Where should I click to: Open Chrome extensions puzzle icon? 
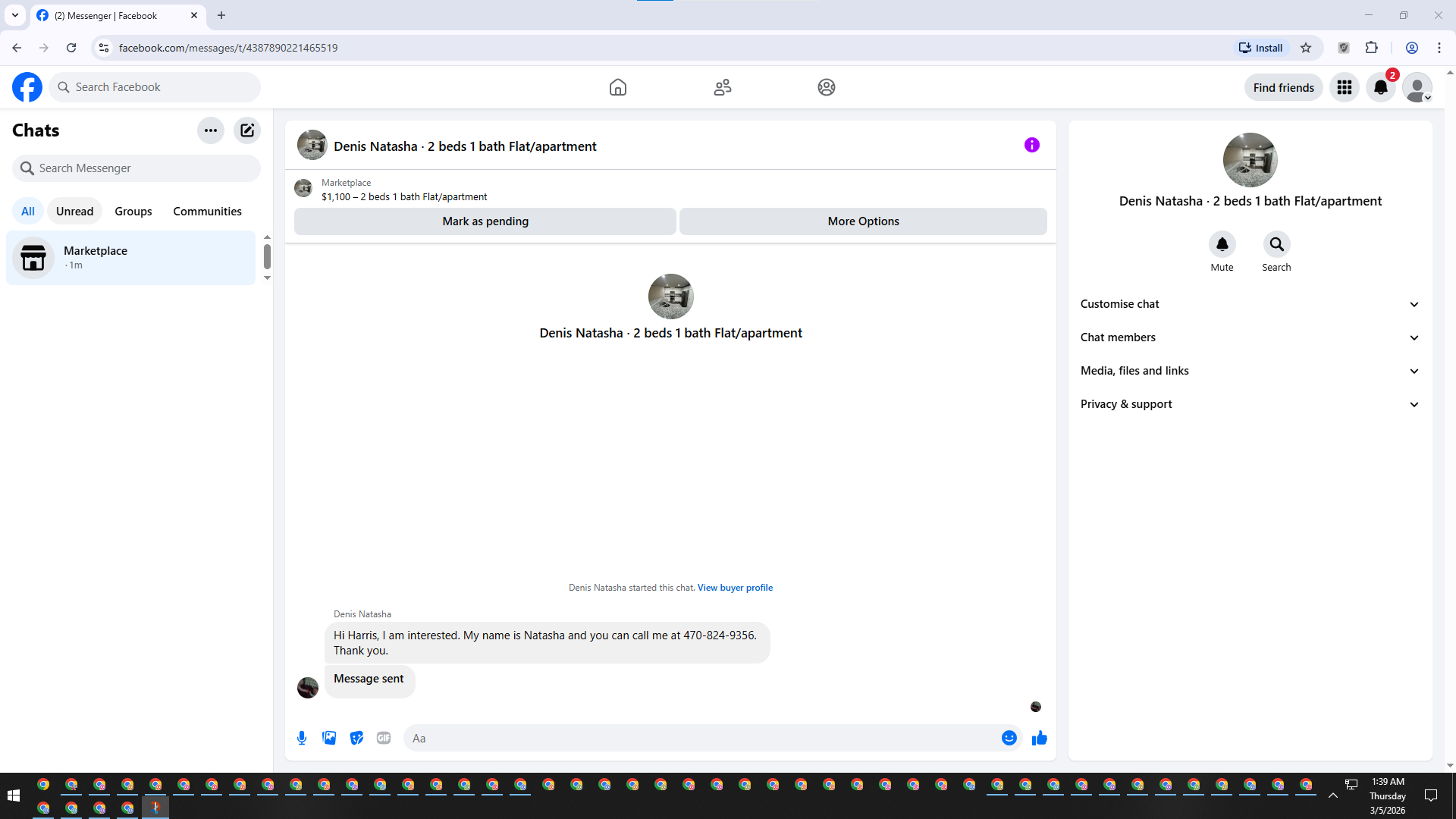1372,48
